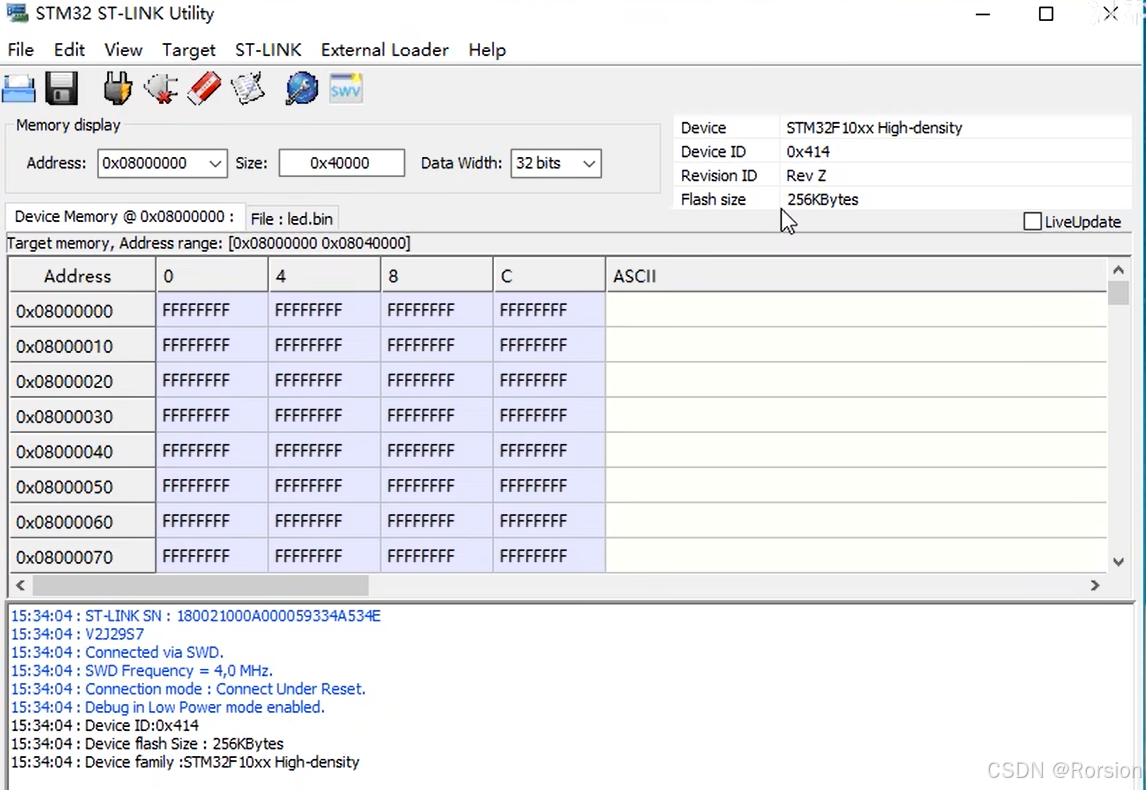Switch to the Device Memory tab
Screen dimensions: 1146x790
pos(124,217)
